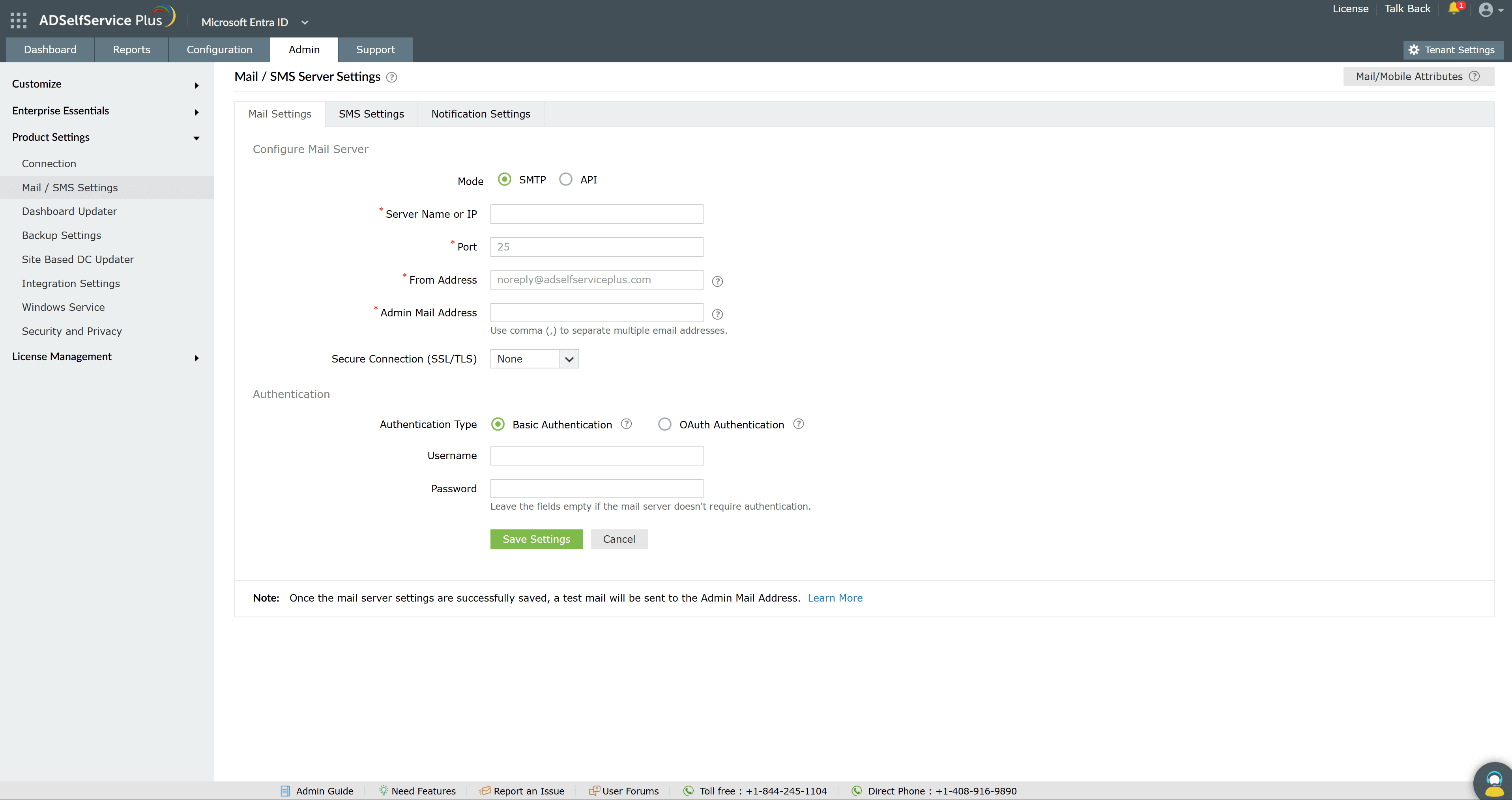Image resolution: width=1512 pixels, height=800 pixels.
Task: Open Backup Settings sidebar item
Action: 107,236
